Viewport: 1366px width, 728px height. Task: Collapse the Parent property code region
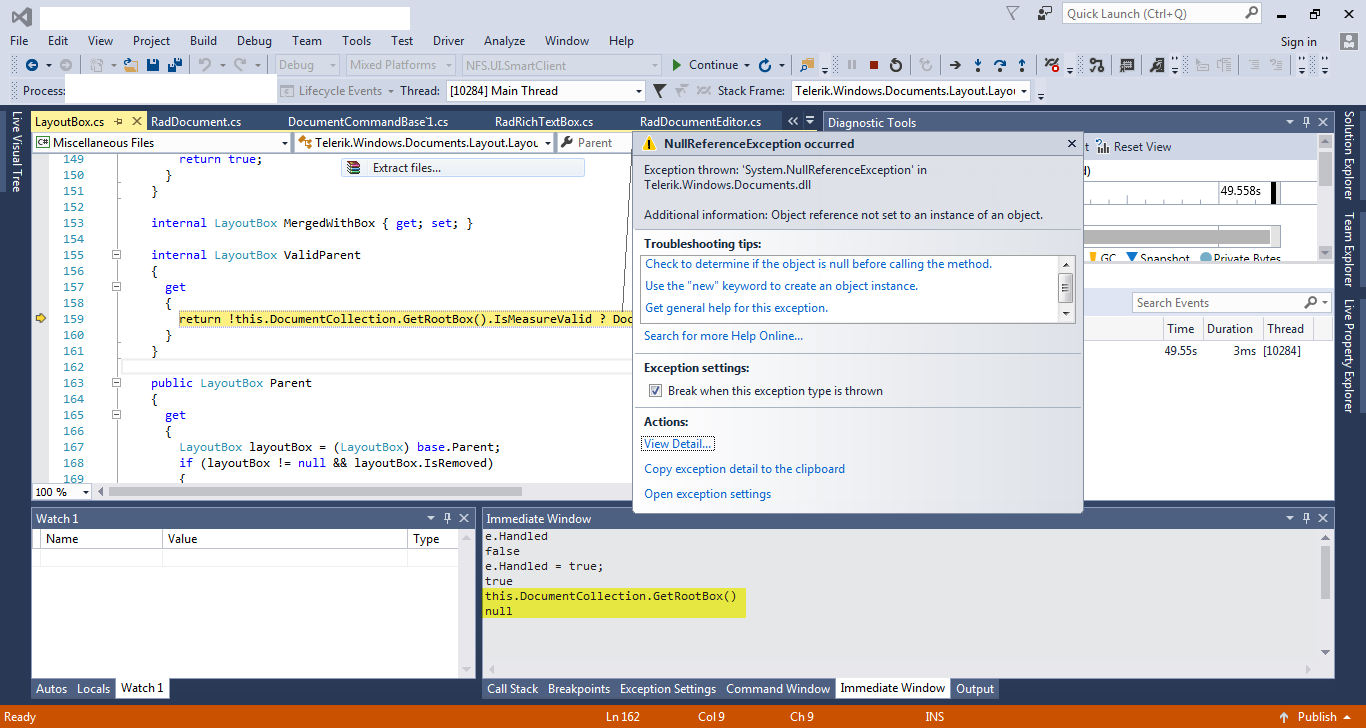click(x=117, y=383)
